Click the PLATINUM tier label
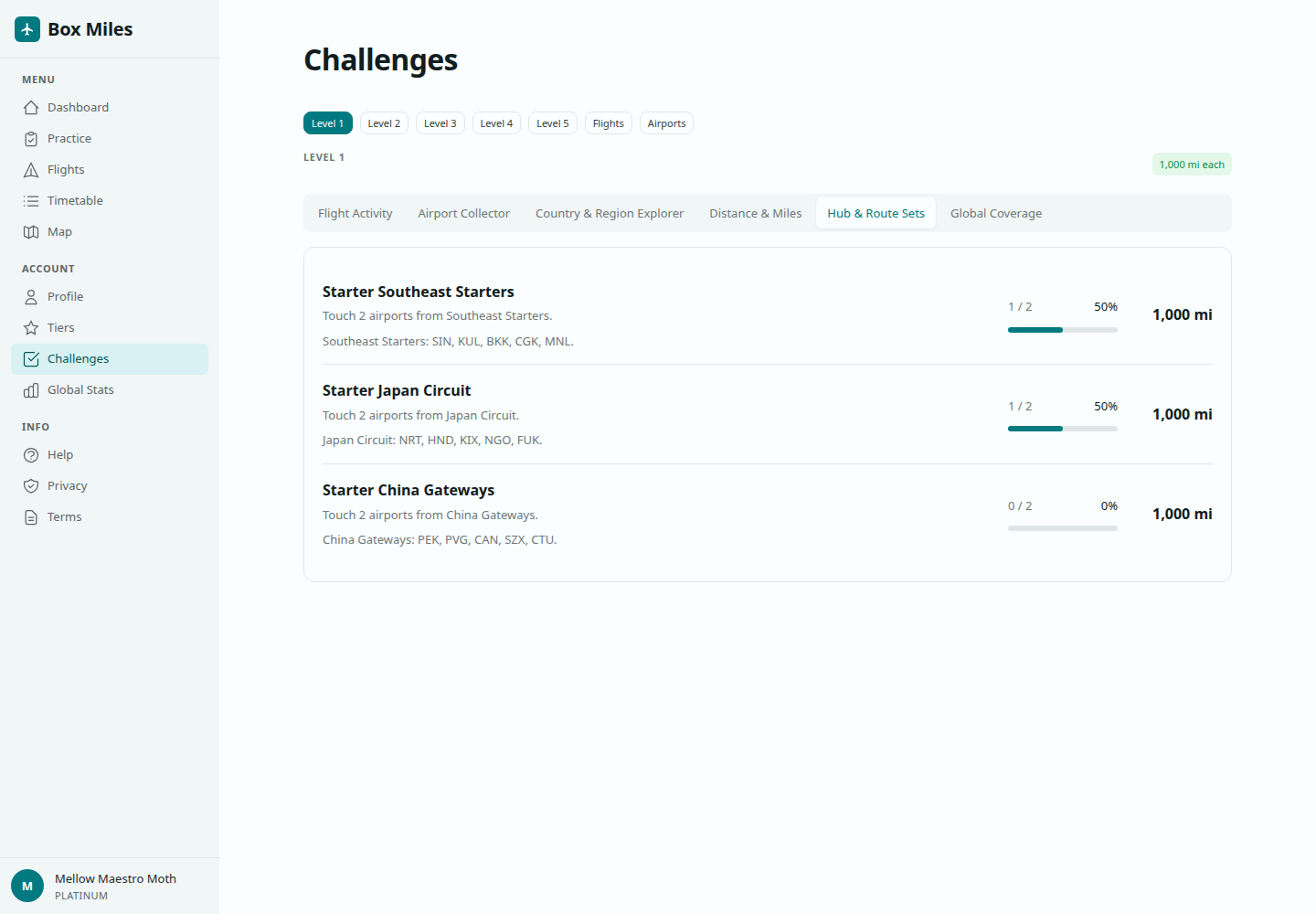Image resolution: width=1316 pixels, height=914 pixels. [x=81, y=896]
